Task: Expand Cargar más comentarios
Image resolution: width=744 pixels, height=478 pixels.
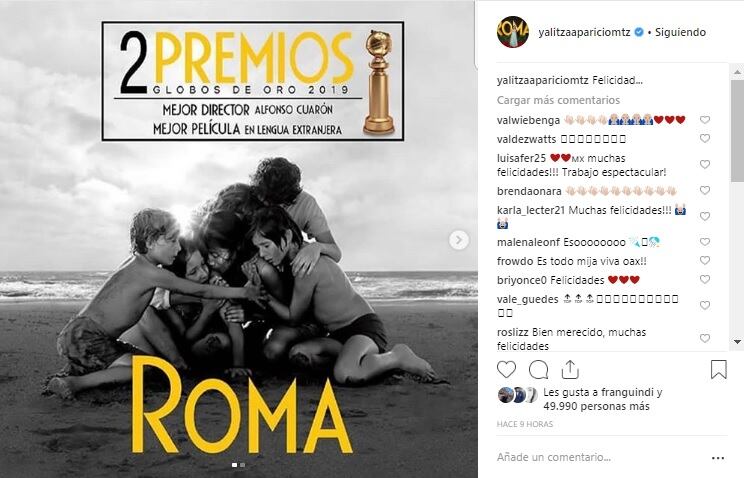Action: click(558, 100)
